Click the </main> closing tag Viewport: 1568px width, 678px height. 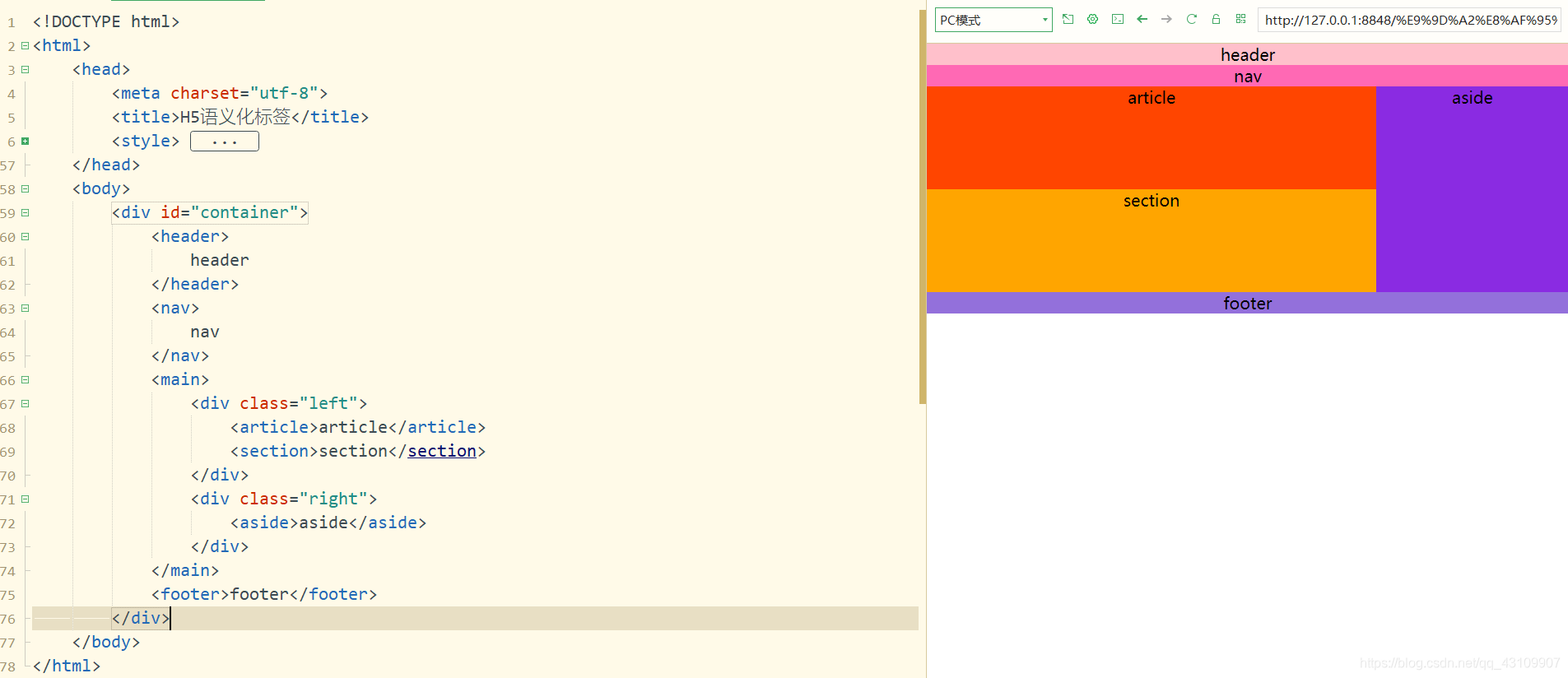[x=185, y=570]
